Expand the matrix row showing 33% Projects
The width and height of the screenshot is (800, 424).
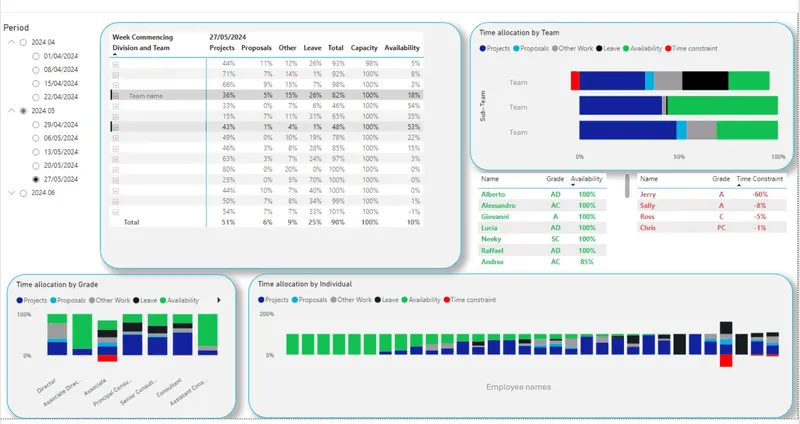click(116, 106)
